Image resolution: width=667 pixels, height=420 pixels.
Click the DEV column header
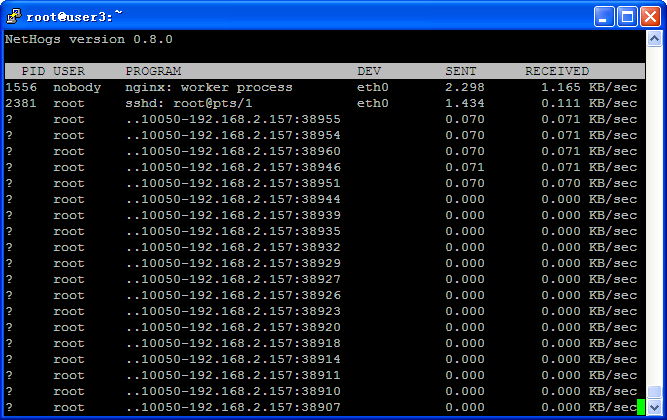point(369,71)
